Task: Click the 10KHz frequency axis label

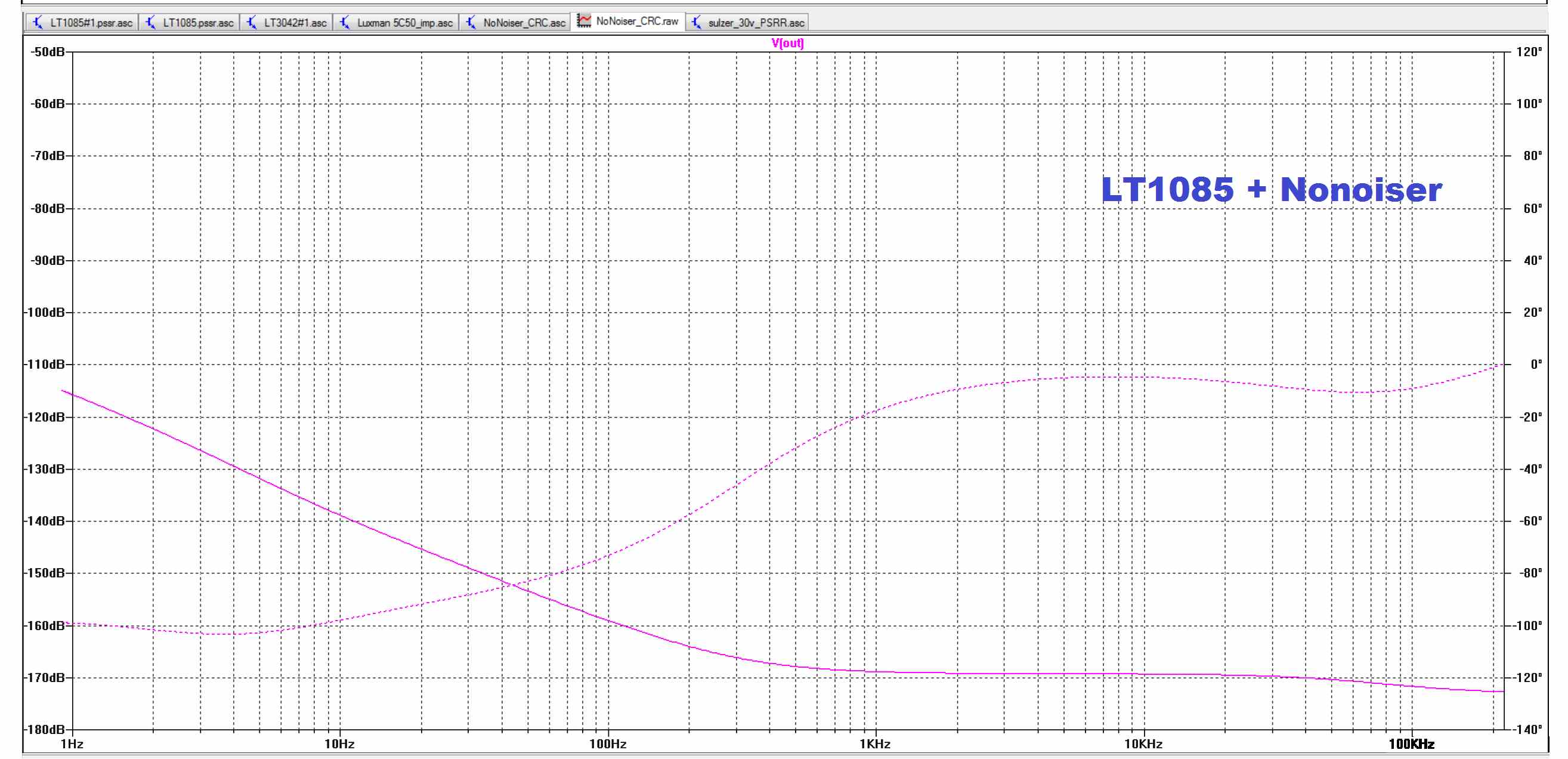Action: (x=1143, y=743)
